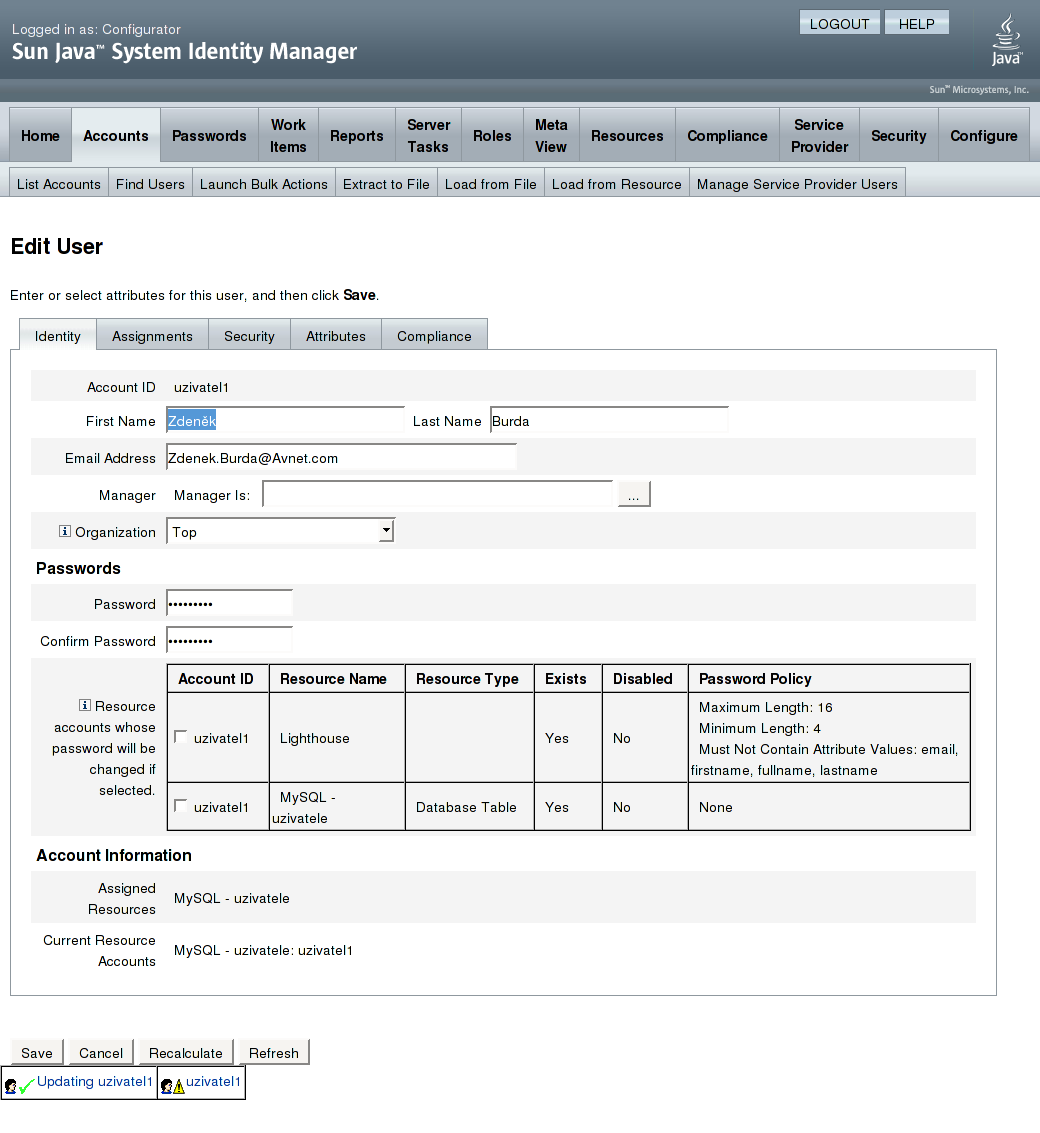Go to the Roles tab
The image size is (1040, 1133).
click(492, 135)
